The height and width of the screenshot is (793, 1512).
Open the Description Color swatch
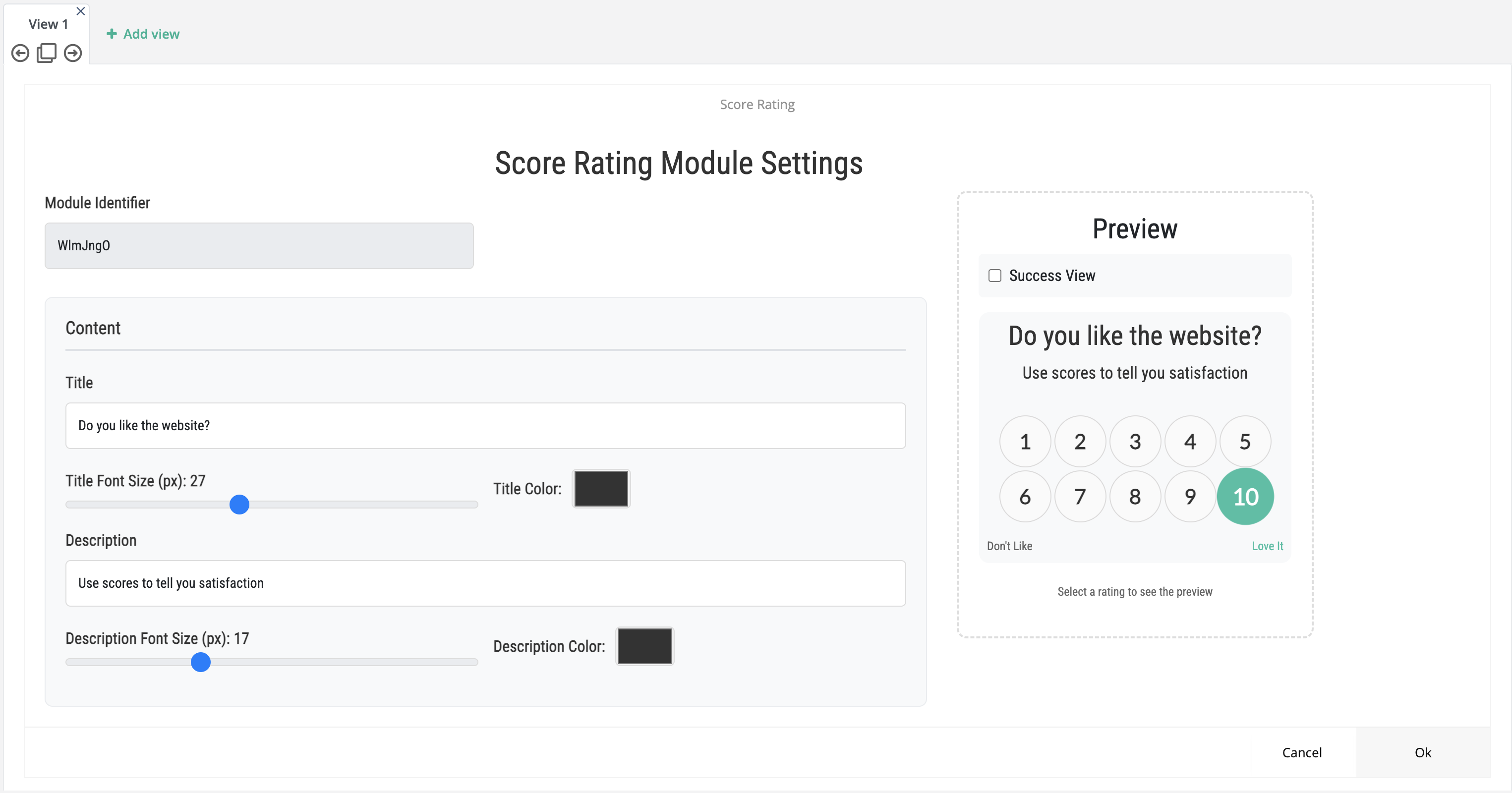tap(644, 646)
